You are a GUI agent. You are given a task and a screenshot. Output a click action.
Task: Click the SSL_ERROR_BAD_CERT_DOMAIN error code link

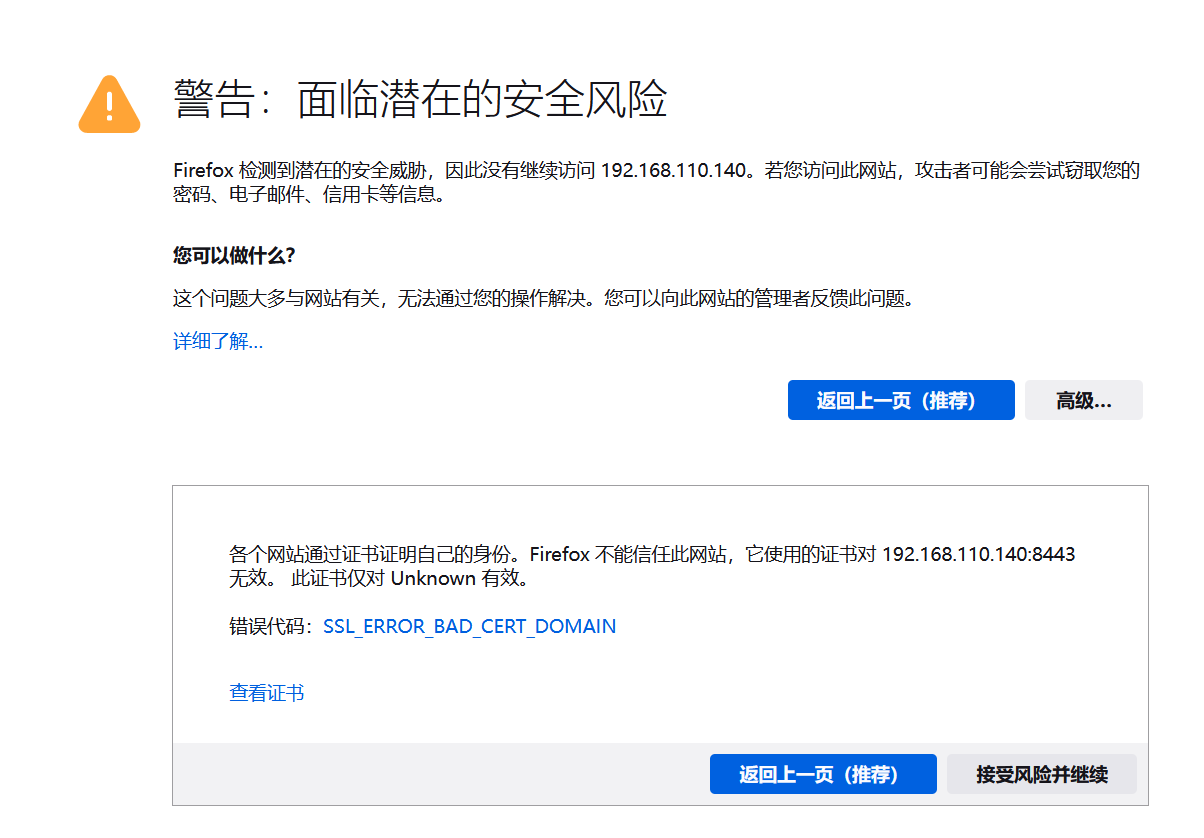point(469,627)
